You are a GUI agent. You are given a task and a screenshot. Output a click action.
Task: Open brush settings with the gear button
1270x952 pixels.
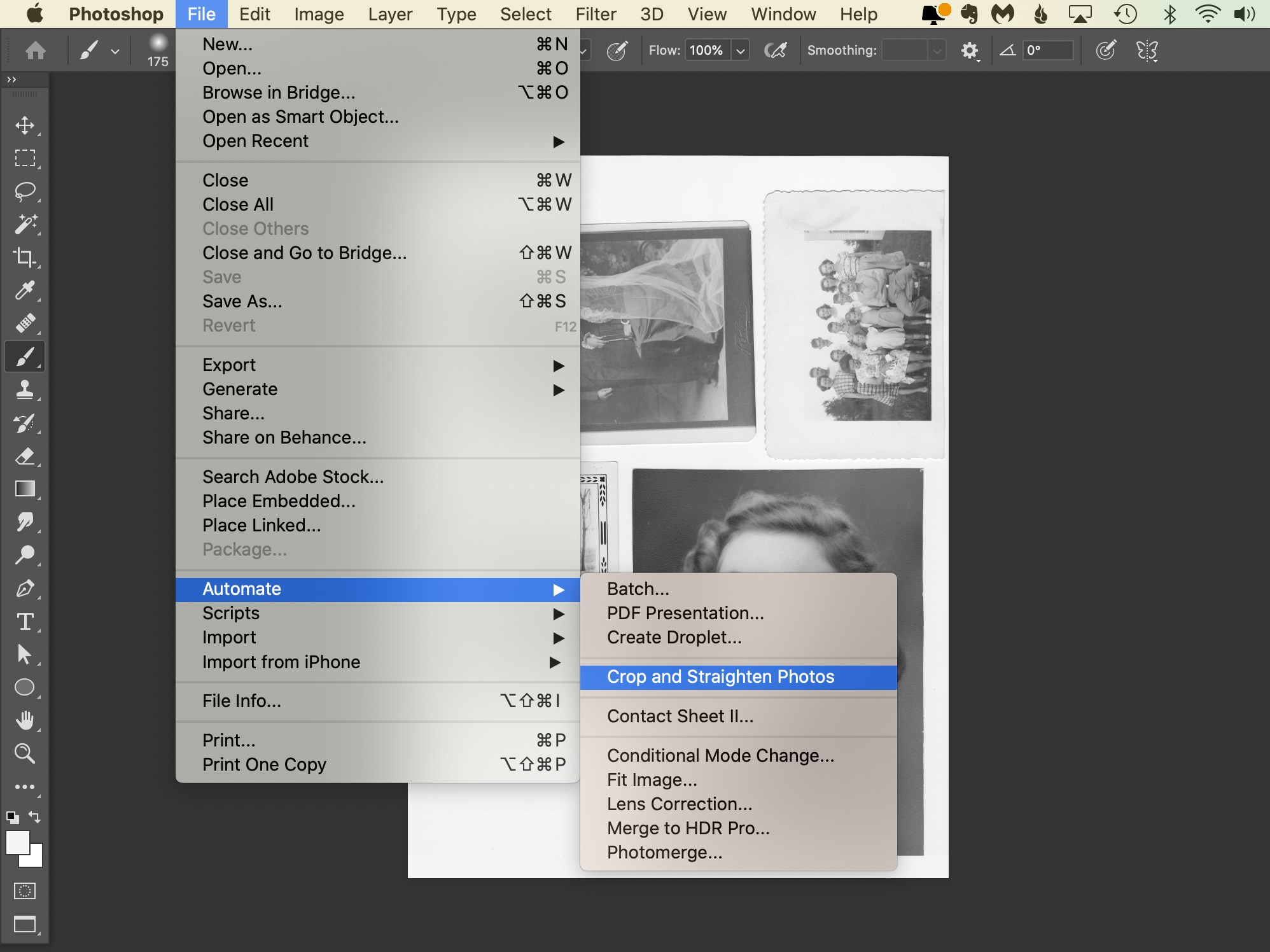[x=970, y=50]
